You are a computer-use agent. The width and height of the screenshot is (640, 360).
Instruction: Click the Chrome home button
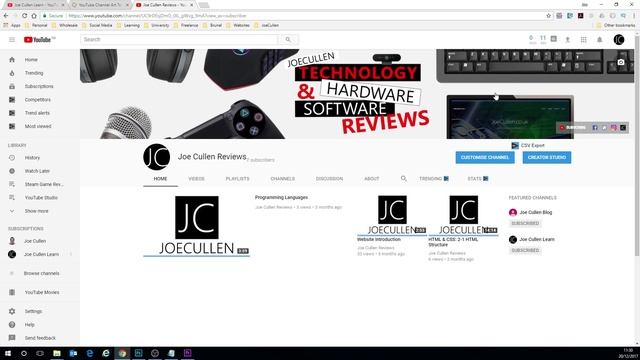pyautogui.click(x=34, y=16)
